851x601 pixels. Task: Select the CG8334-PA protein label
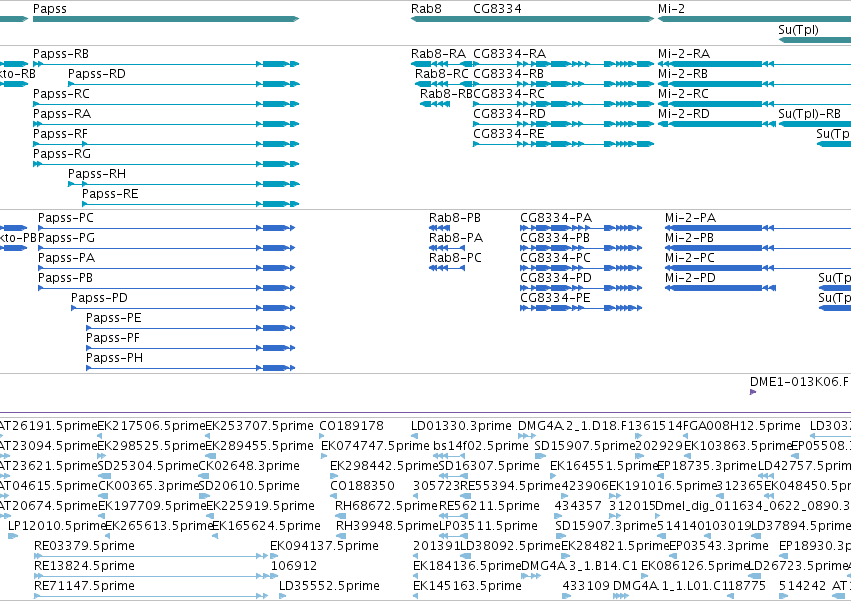pos(556,218)
